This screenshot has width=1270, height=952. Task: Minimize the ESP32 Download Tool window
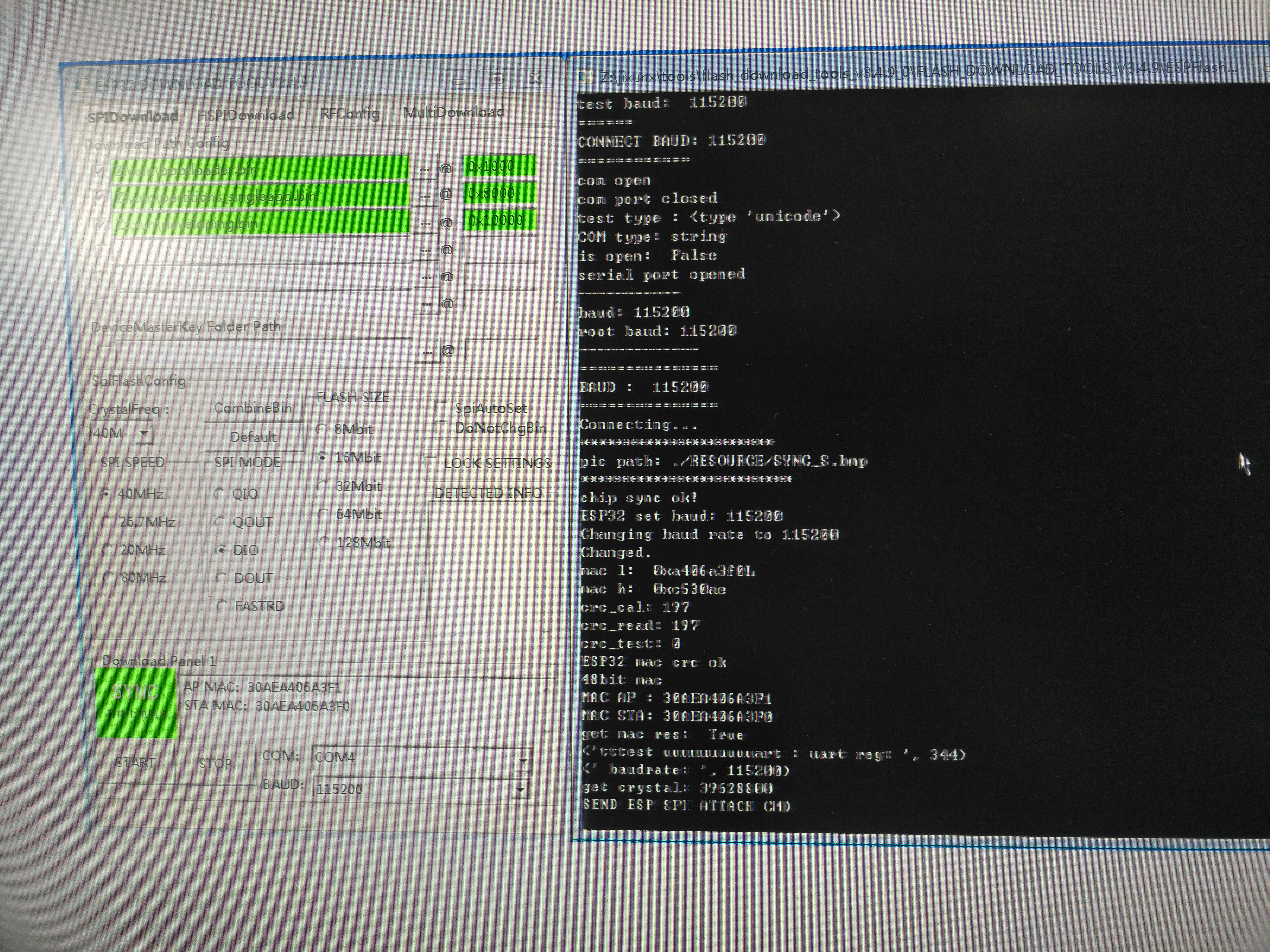[x=459, y=80]
